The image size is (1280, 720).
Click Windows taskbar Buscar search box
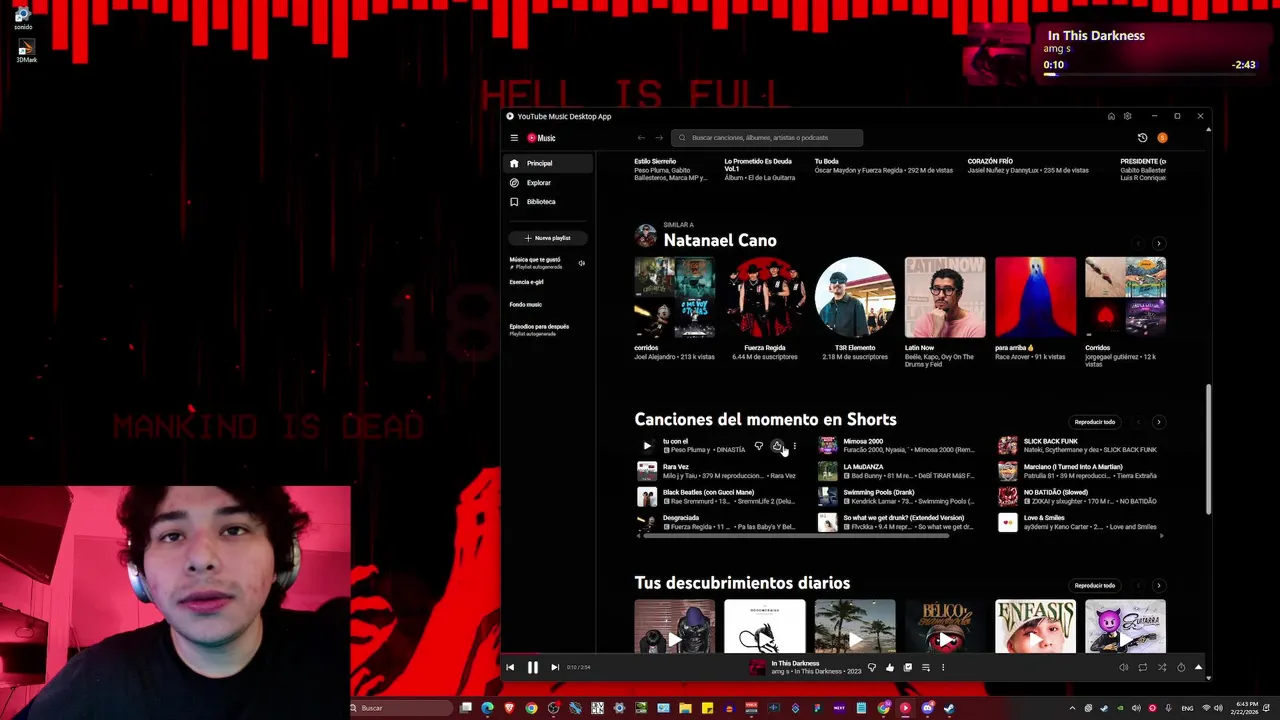[x=402, y=708]
